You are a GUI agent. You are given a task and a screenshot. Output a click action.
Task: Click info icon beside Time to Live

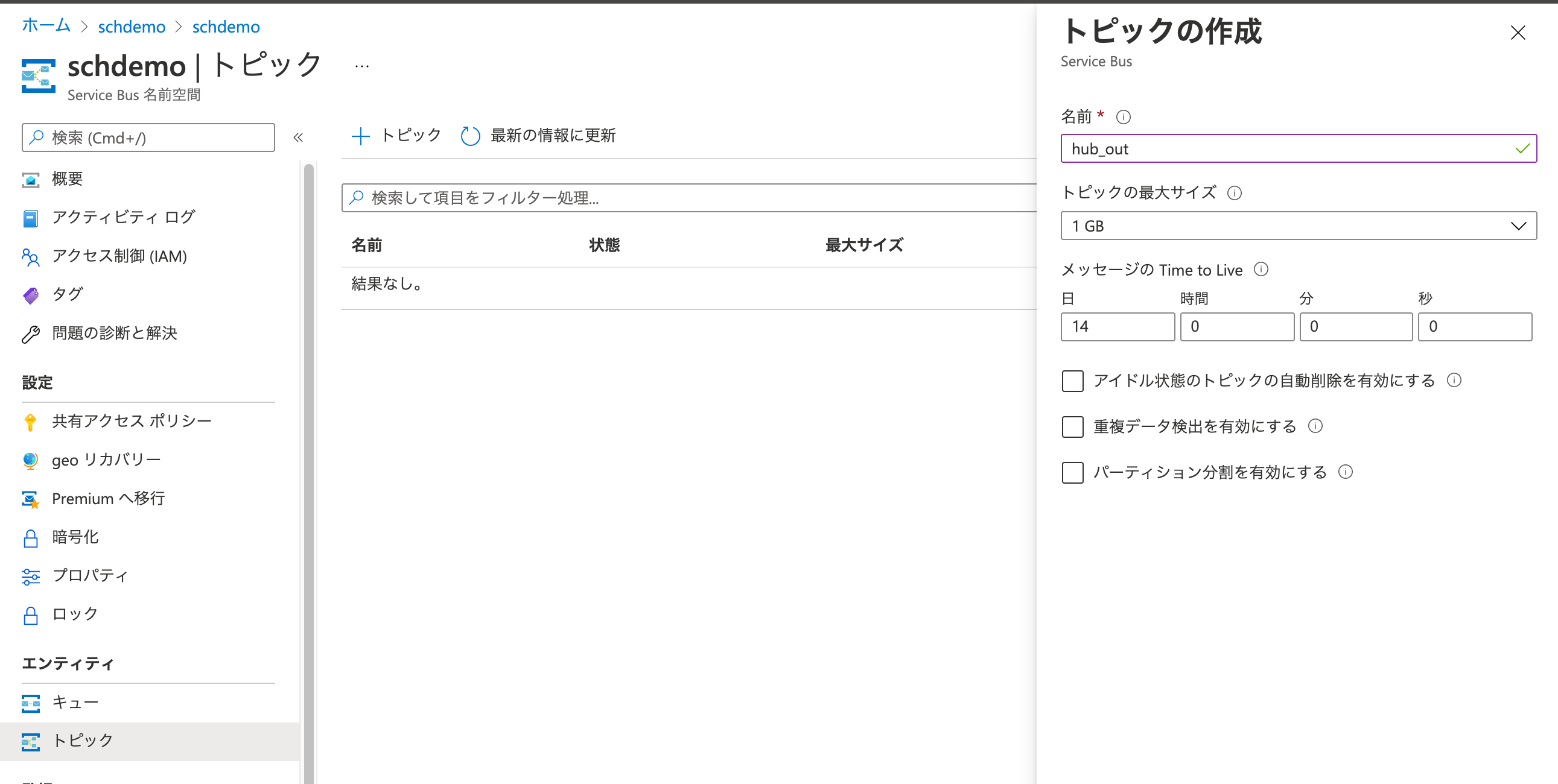click(x=1261, y=269)
